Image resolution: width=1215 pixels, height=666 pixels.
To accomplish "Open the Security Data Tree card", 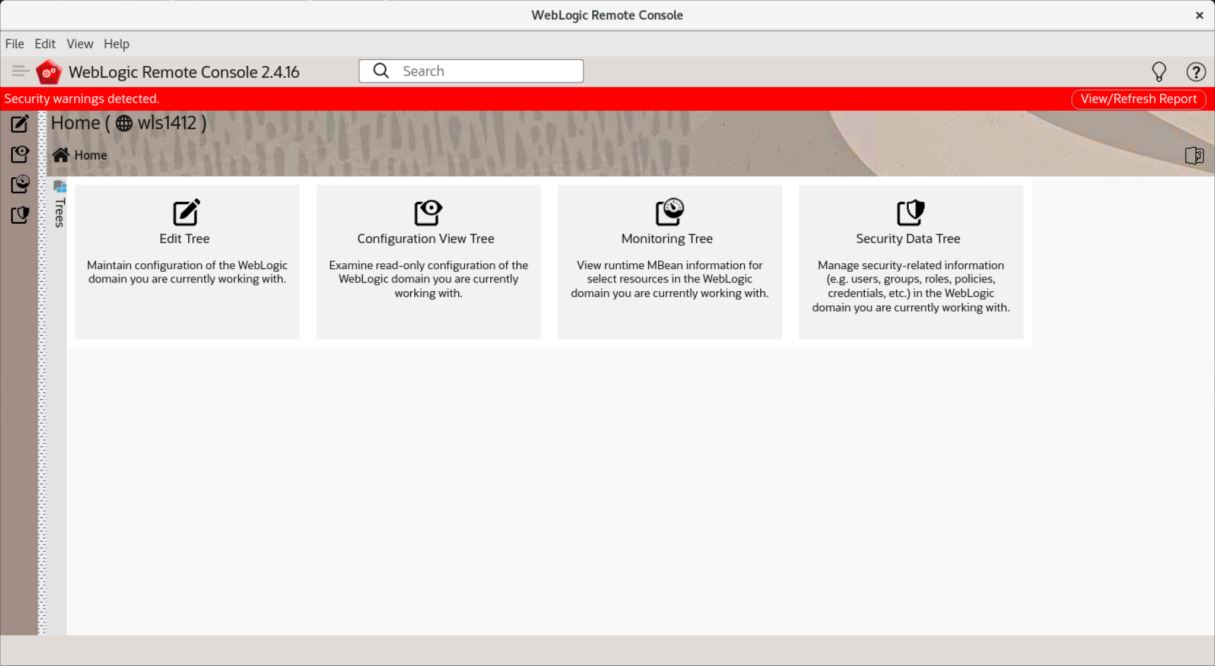I will click(910, 261).
